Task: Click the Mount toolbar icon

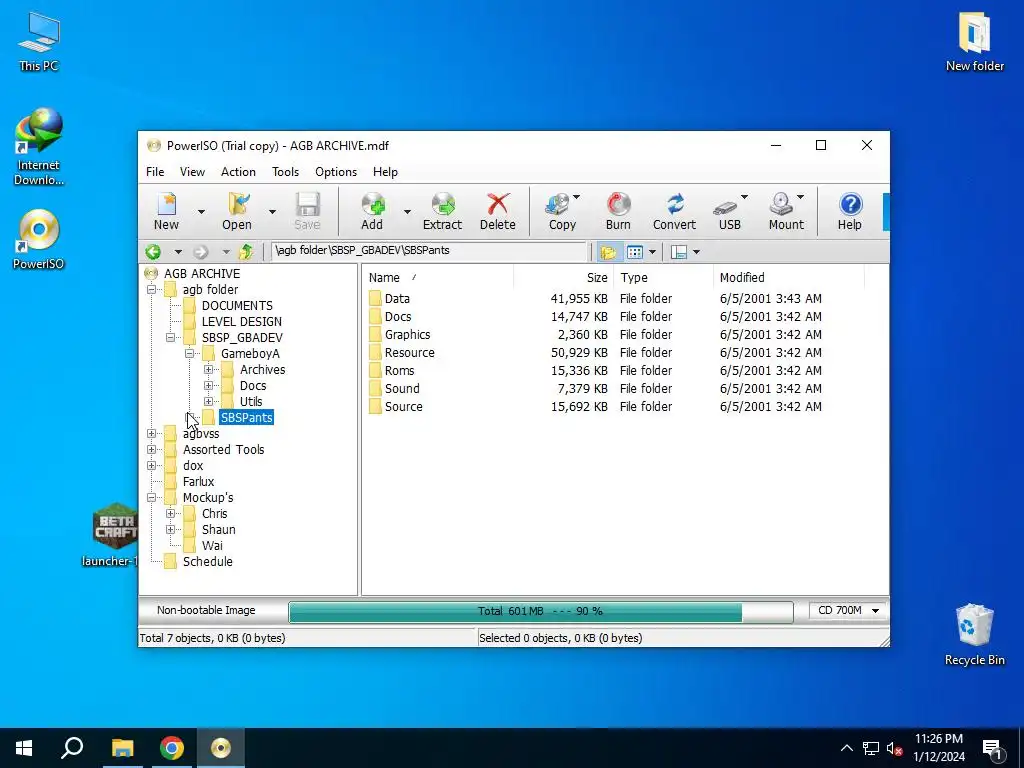Action: [x=786, y=211]
